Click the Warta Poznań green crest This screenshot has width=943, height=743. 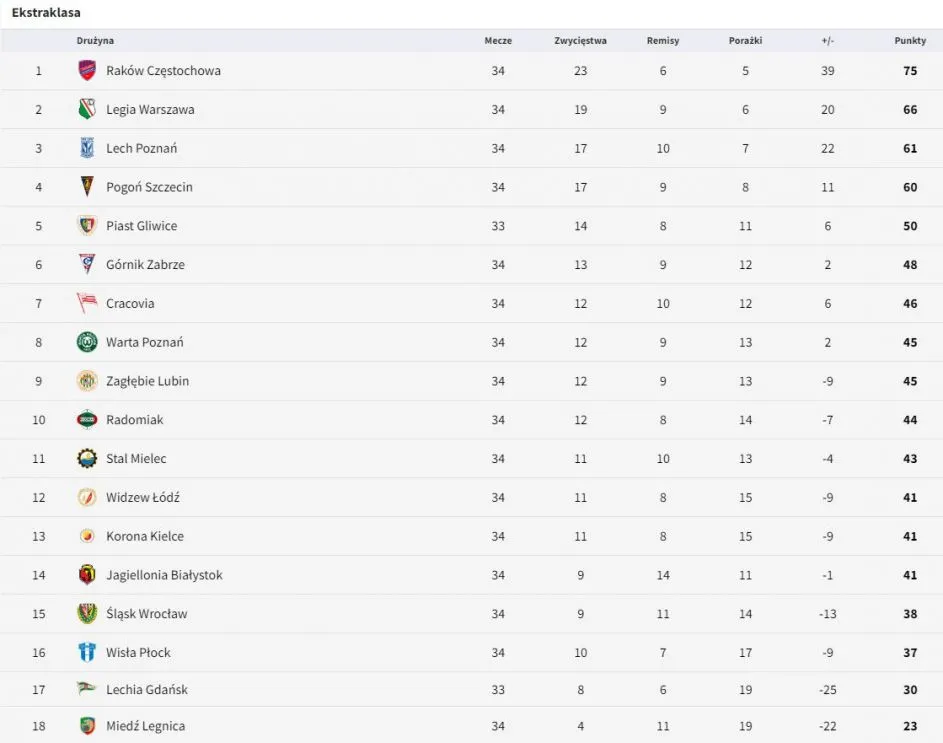(x=87, y=342)
